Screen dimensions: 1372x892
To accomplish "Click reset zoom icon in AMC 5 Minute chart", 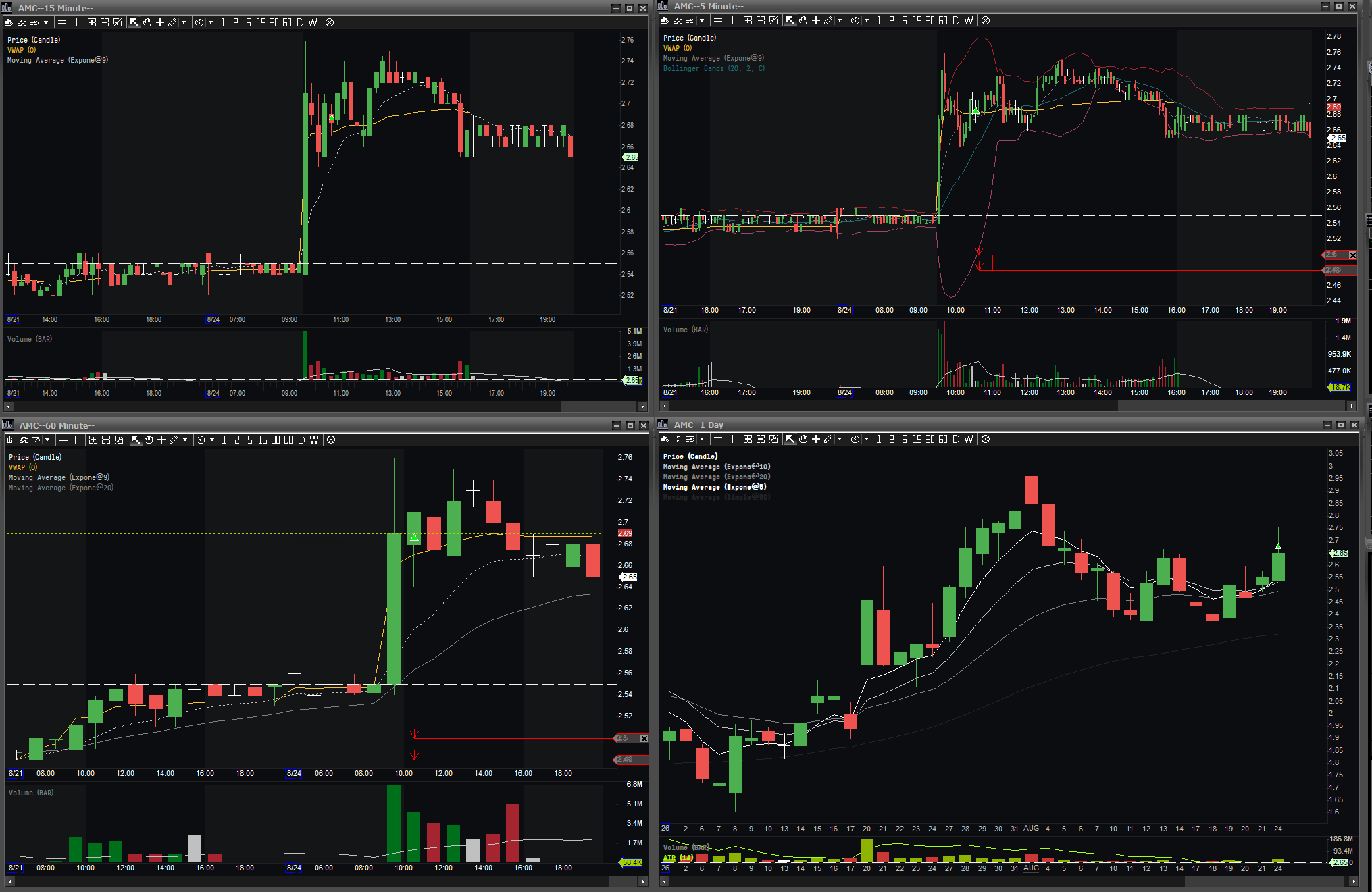I will [x=773, y=20].
